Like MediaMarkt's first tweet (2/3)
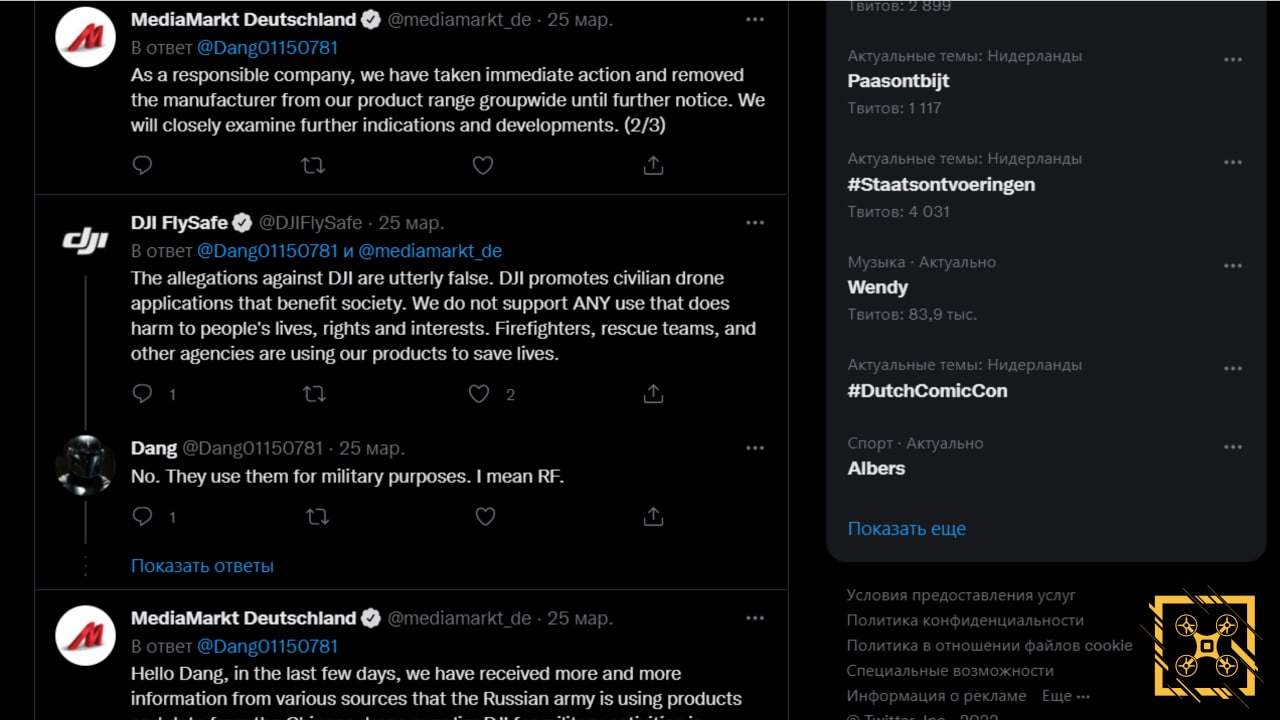Image resolution: width=1280 pixels, height=720 pixels. [483, 165]
